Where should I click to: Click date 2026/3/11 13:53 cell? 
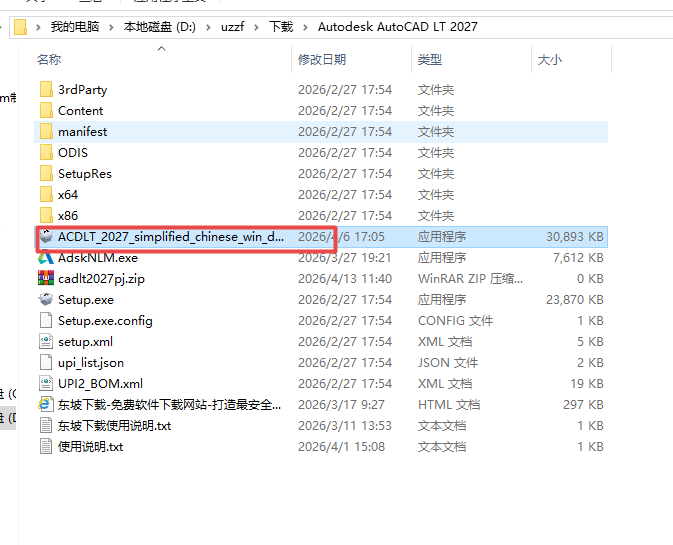pyautogui.click(x=345, y=426)
